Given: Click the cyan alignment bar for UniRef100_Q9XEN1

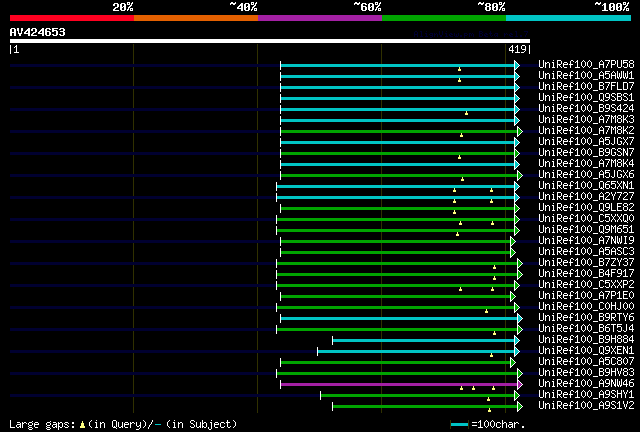Looking at the screenshot, I should pyautogui.click(x=416, y=352).
